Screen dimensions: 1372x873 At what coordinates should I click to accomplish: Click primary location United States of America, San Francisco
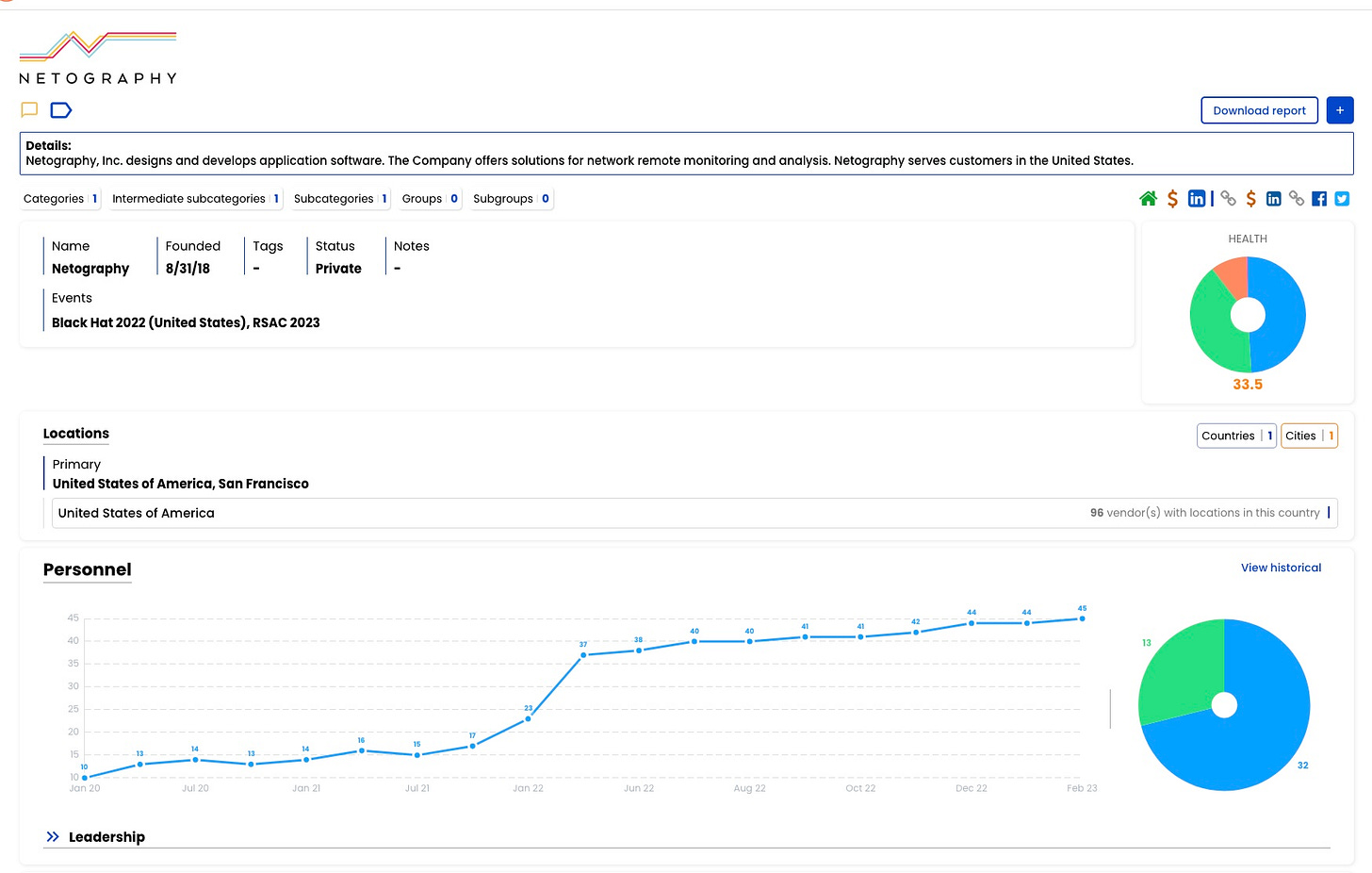click(x=181, y=484)
